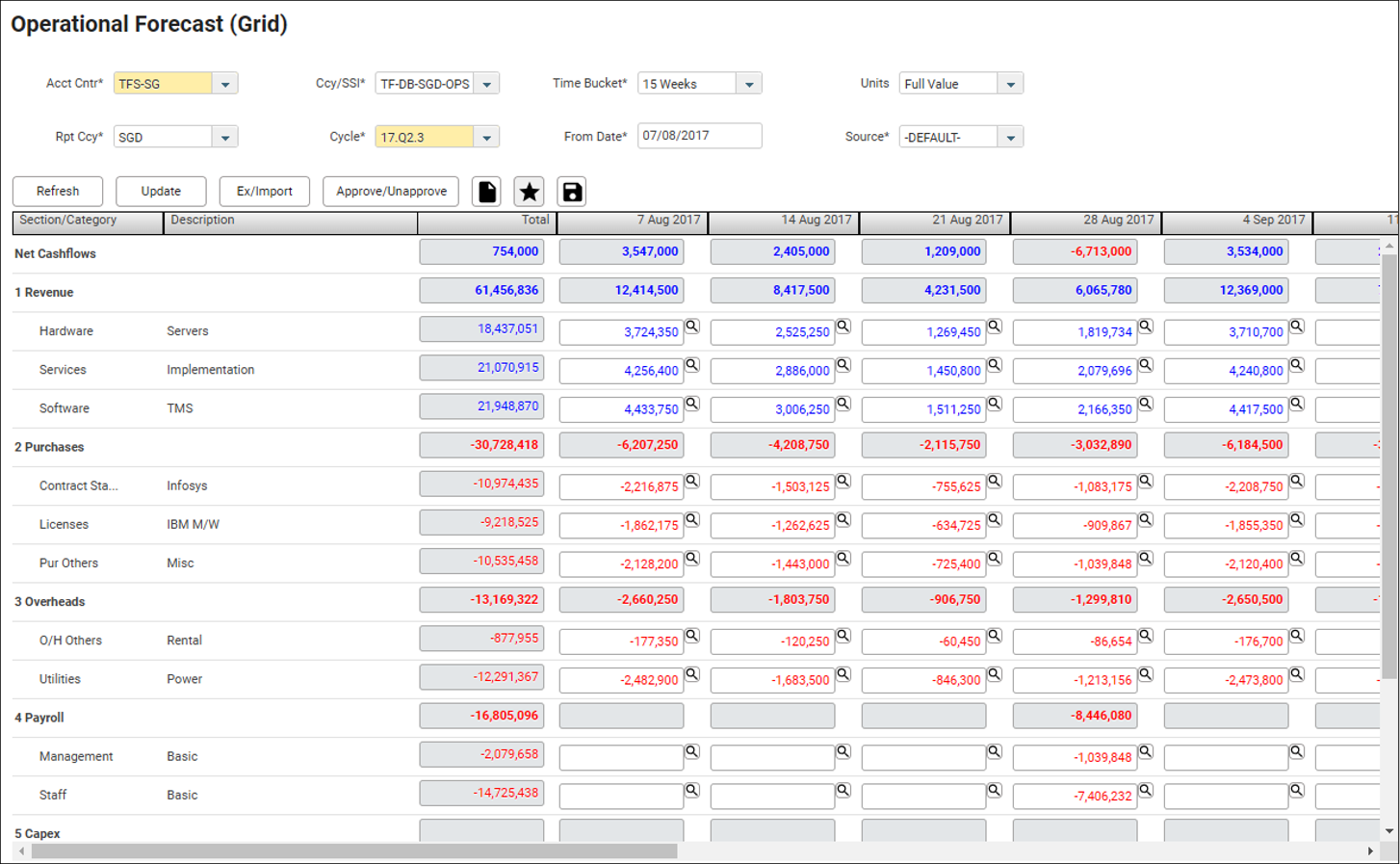Click magnifier beside Software 21 Aug 2017 cell
This screenshot has height=864, width=1400.
(x=995, y=404)
